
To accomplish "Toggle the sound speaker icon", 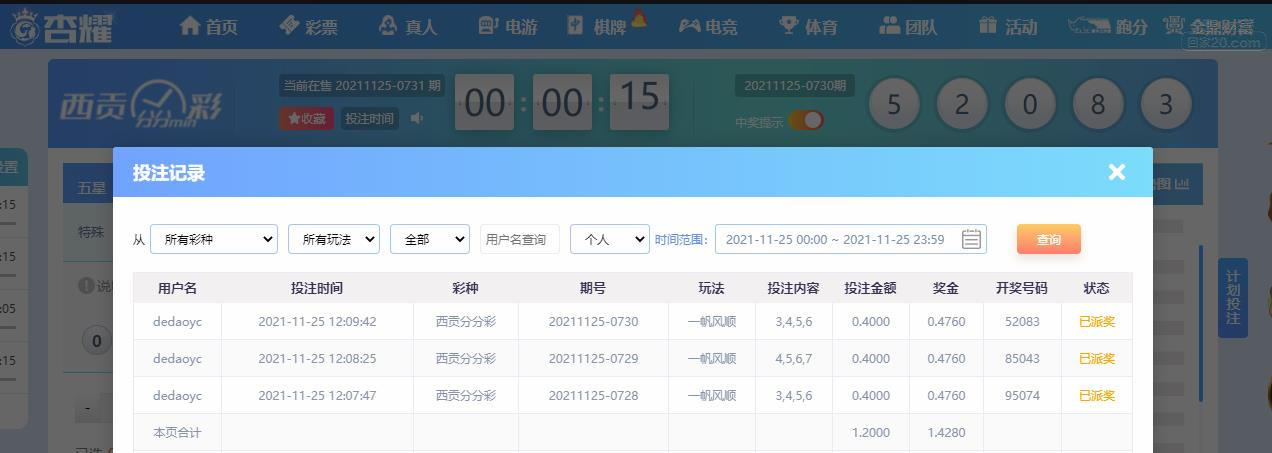I will 417,118.
